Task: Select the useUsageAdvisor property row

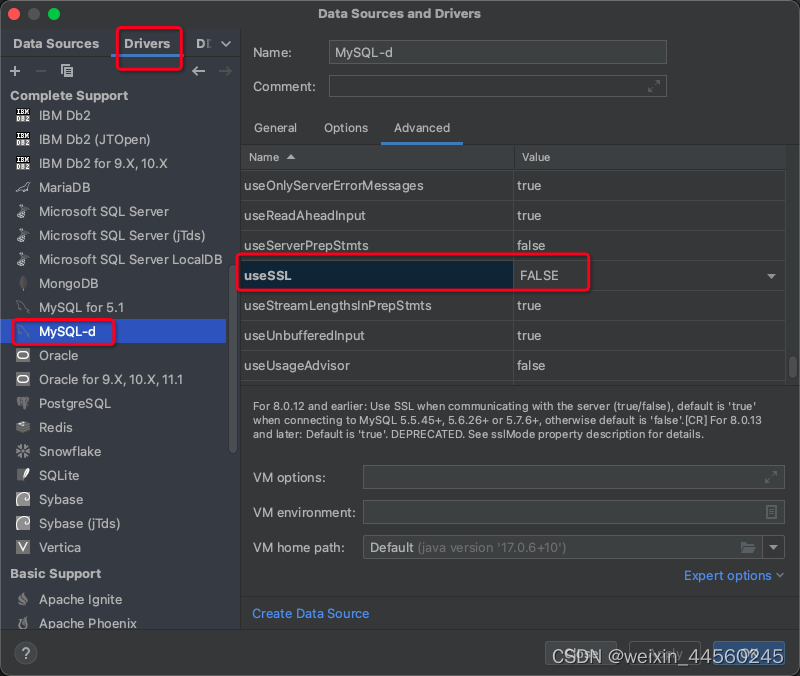Action: coord(513,365)
